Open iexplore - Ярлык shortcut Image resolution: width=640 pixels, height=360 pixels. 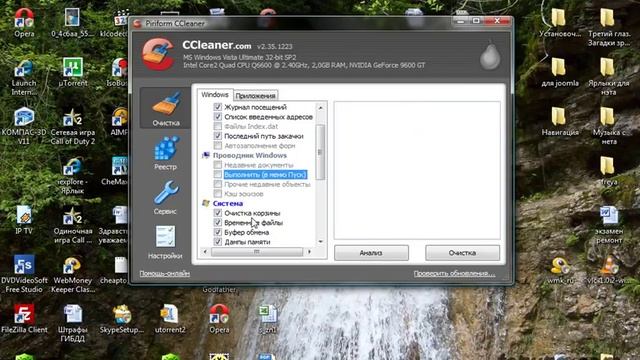coord(72,176)
